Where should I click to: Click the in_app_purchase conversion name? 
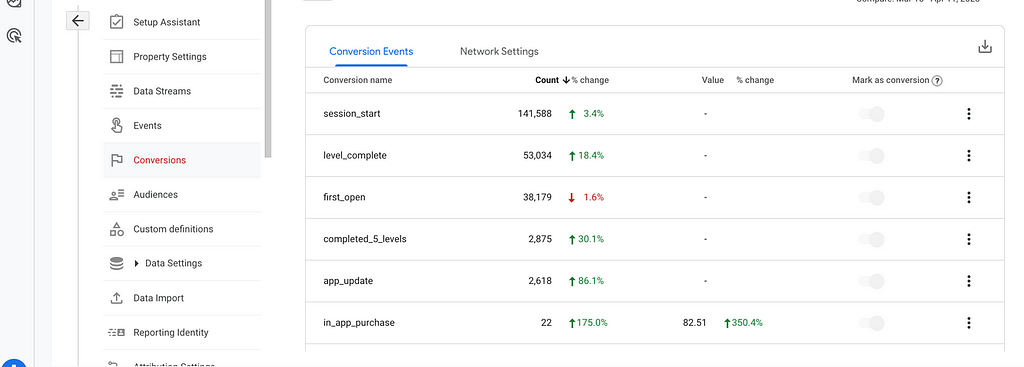coord(359,323)
